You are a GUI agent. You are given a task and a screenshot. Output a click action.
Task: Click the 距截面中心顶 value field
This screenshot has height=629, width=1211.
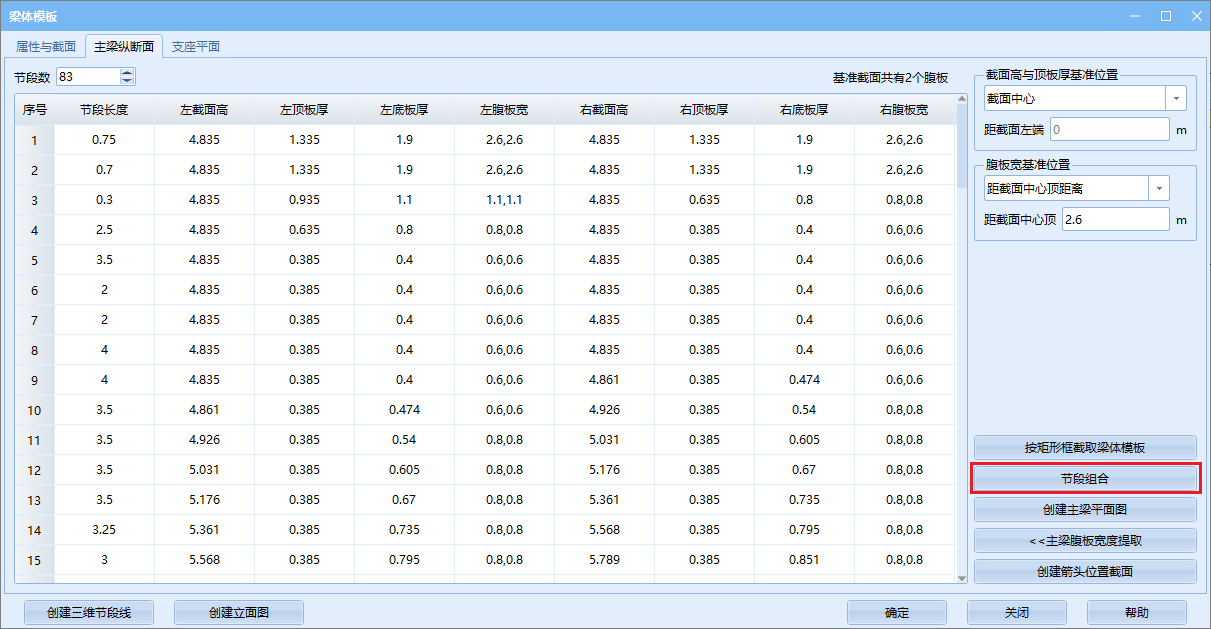click(x=1115, y=219)
